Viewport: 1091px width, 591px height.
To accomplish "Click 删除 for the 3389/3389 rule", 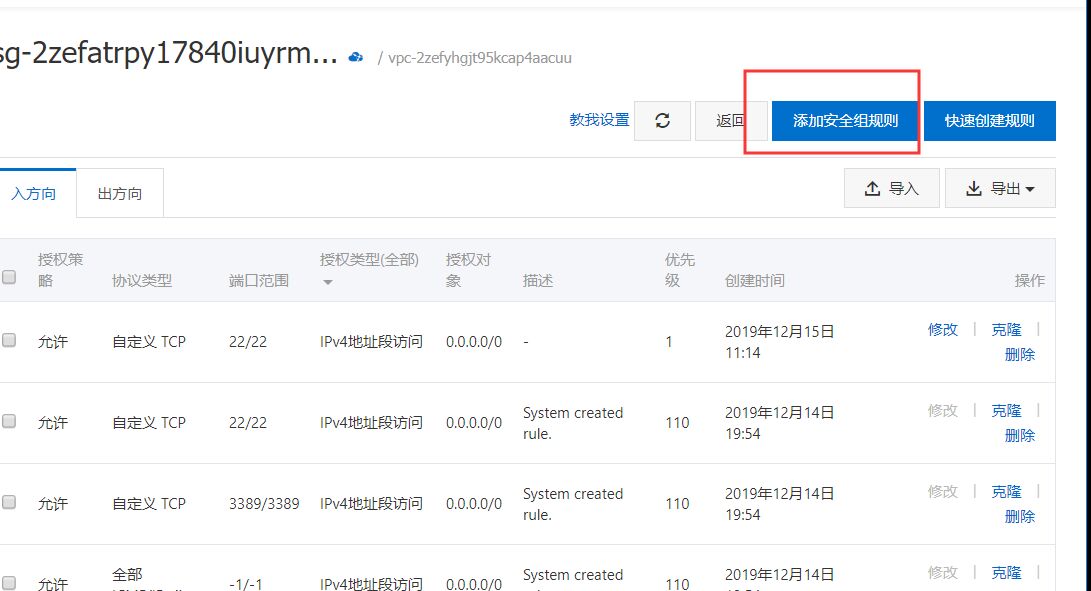I will 1019,517.
